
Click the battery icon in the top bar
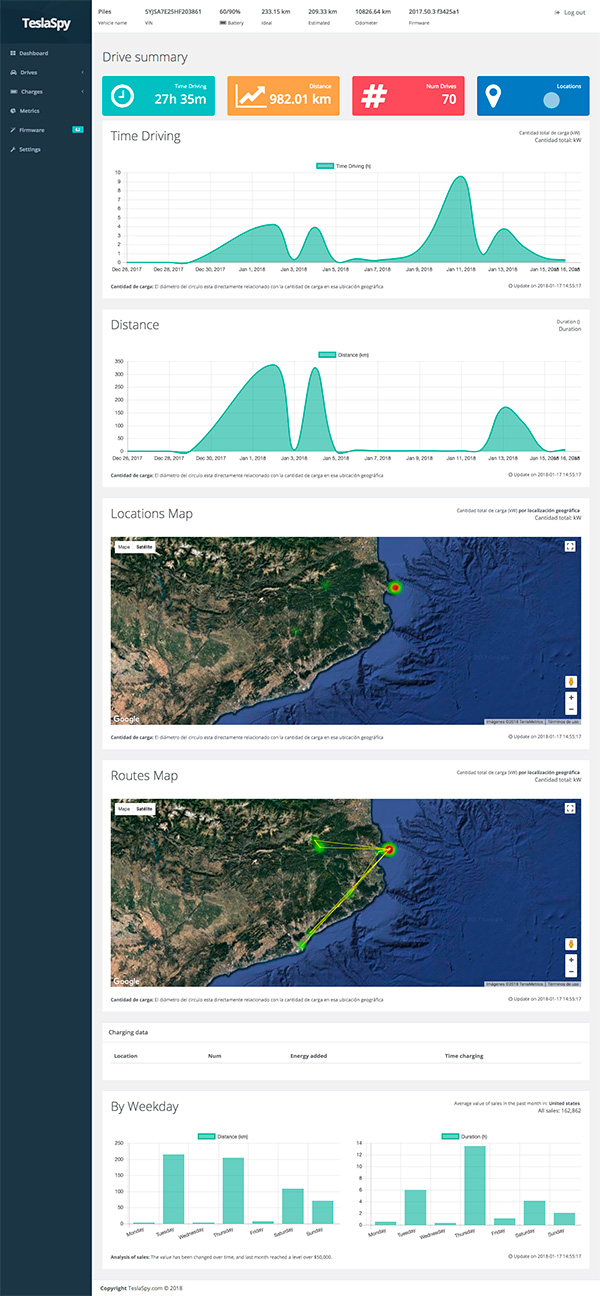pyautogui.click(x=224, y=21)
